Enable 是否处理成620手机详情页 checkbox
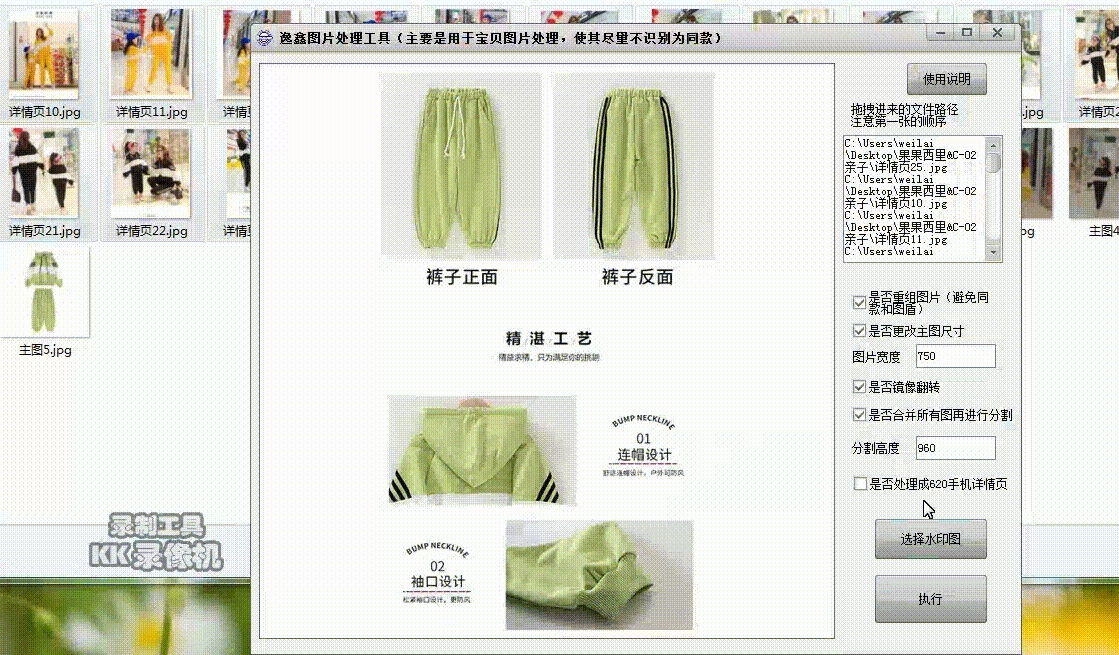 (860, 484)
